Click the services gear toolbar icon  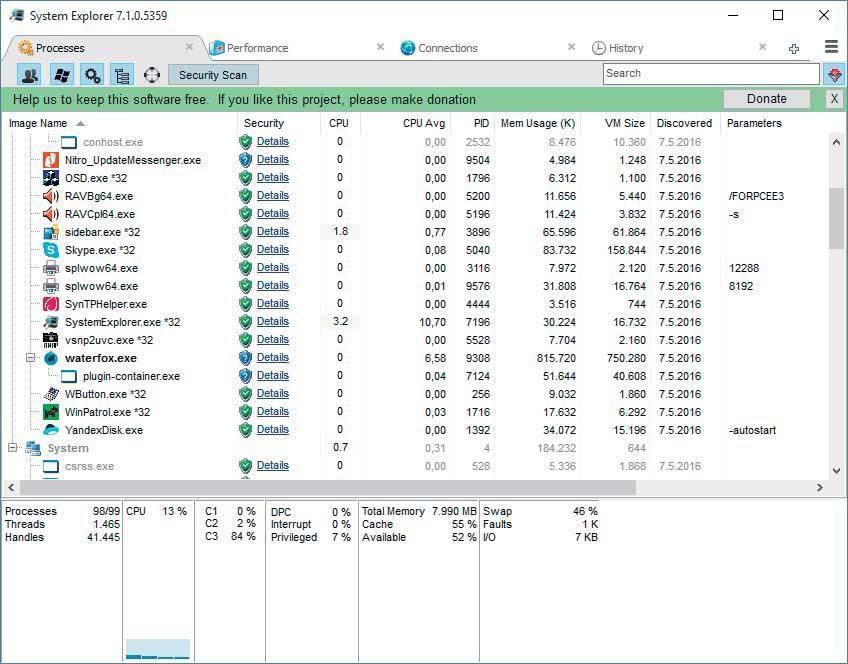pos(92,75)
